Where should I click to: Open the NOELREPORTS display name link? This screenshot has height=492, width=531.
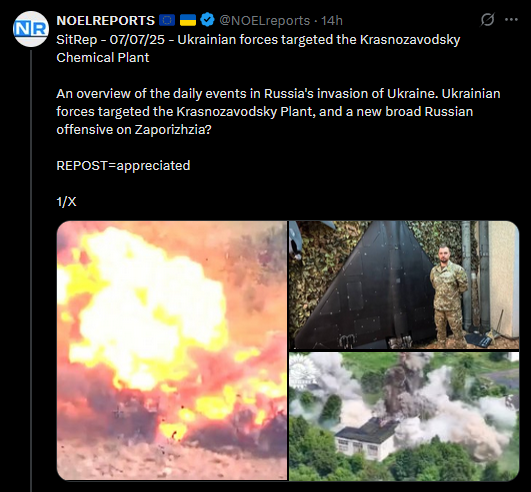click(x=106, y=21)
